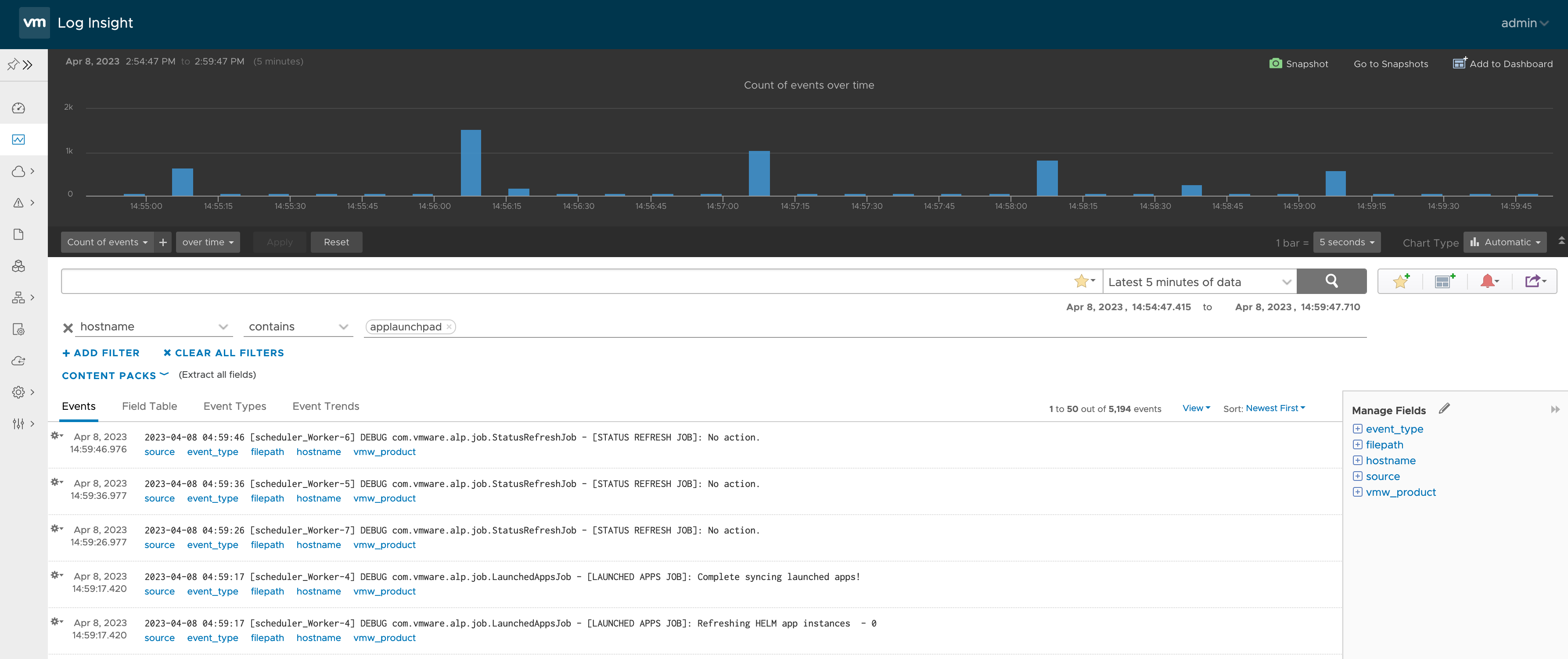This screenshot has height=659, width=1568.
Task: Open the document-with-gear sidebar icon
Action: pos(18,330)
